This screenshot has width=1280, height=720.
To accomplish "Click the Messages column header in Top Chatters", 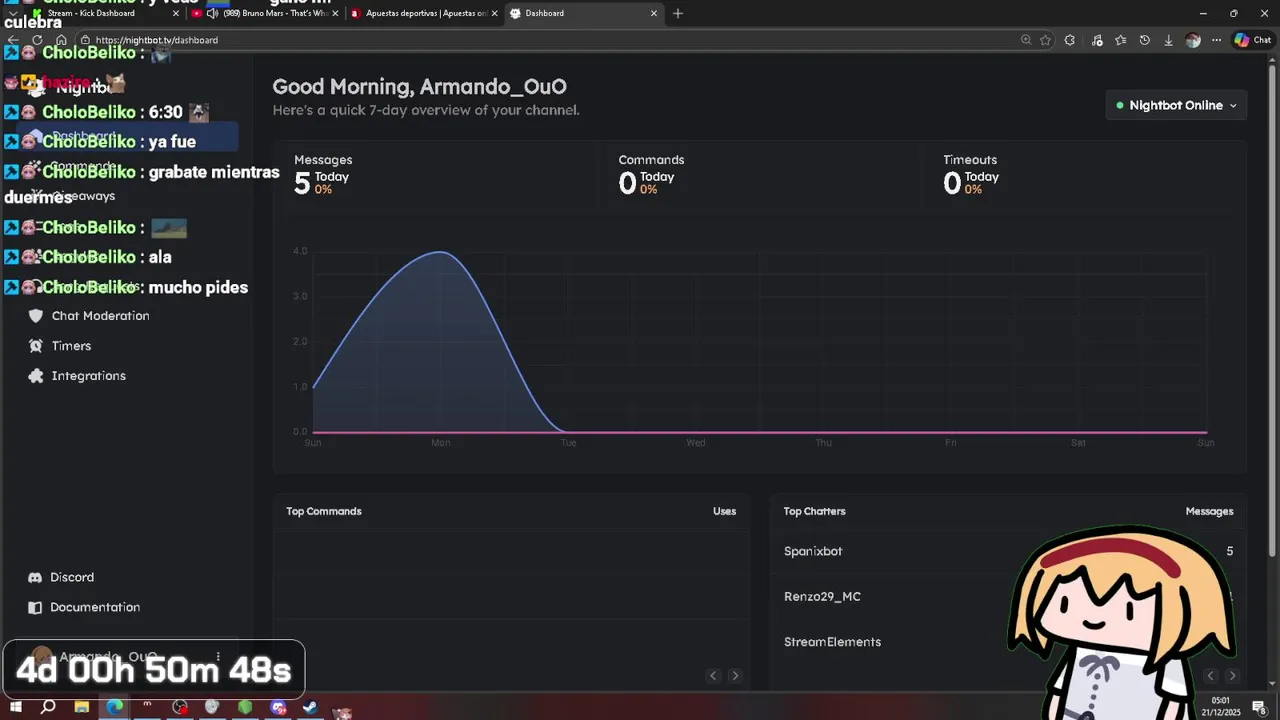I will (x=1209, y=511).
